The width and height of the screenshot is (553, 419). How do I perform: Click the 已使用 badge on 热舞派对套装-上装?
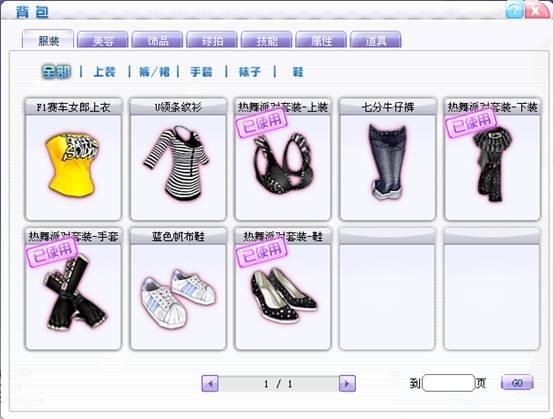point(262,123)
